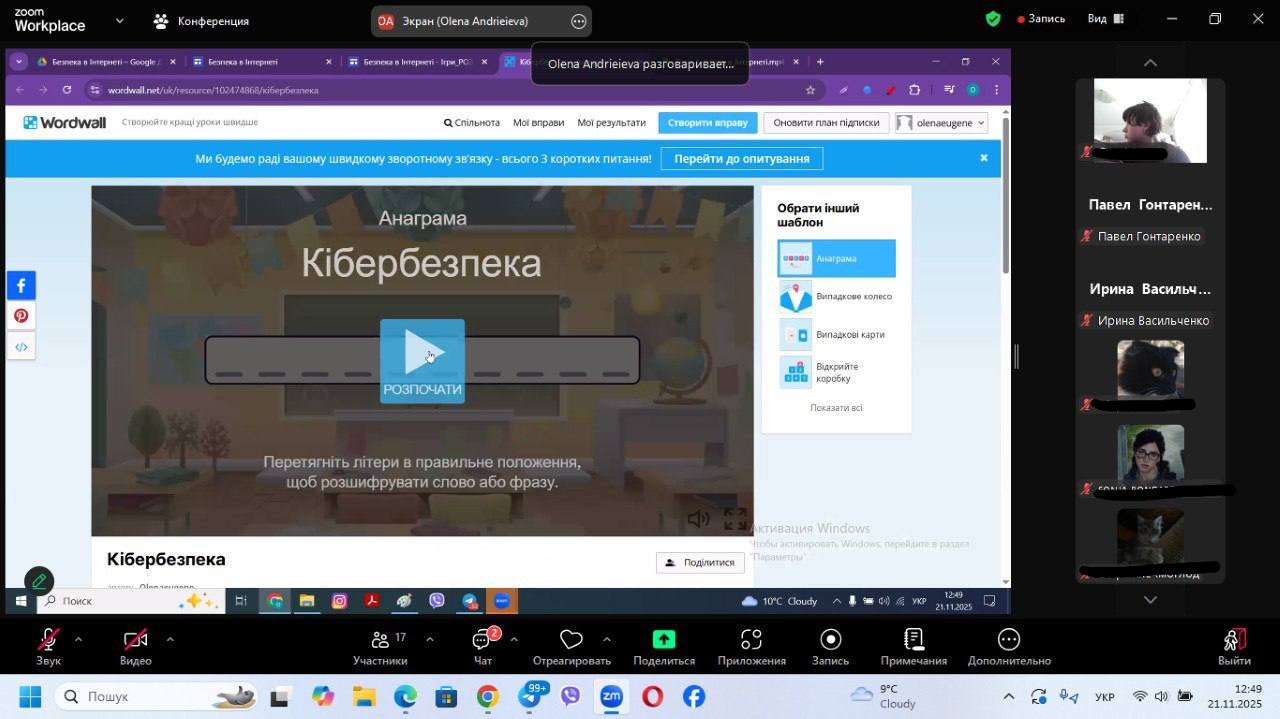Open screen share options for Olena Andrieieva
The image size is (1280, 719).
578,21
